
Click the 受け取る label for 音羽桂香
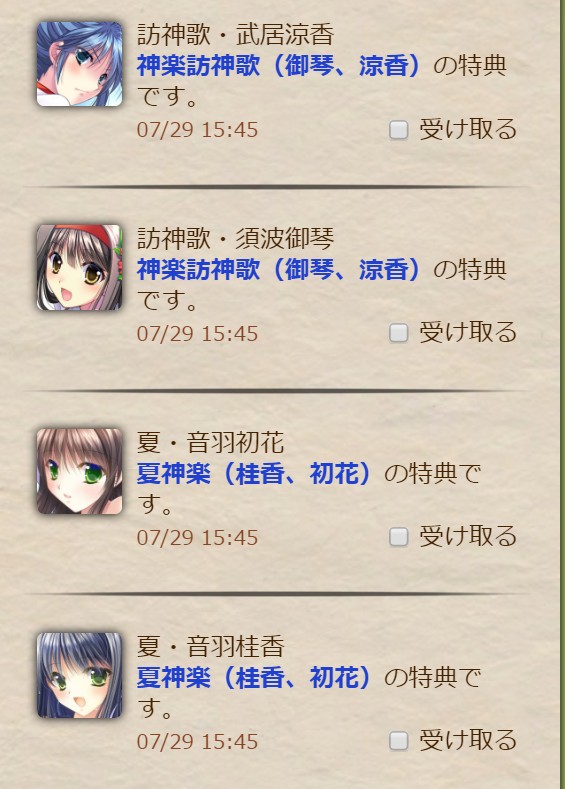468,740
